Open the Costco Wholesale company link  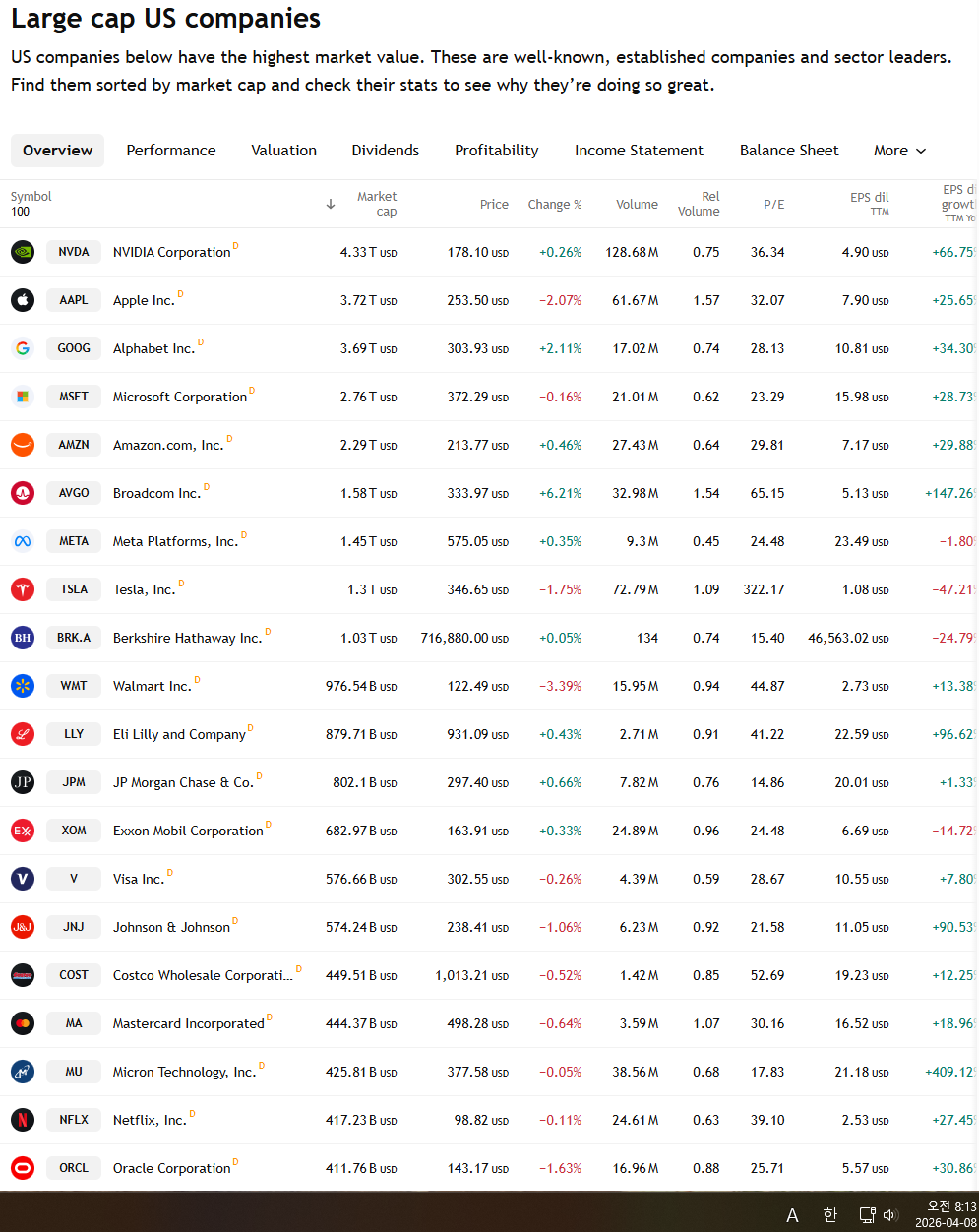203,975
